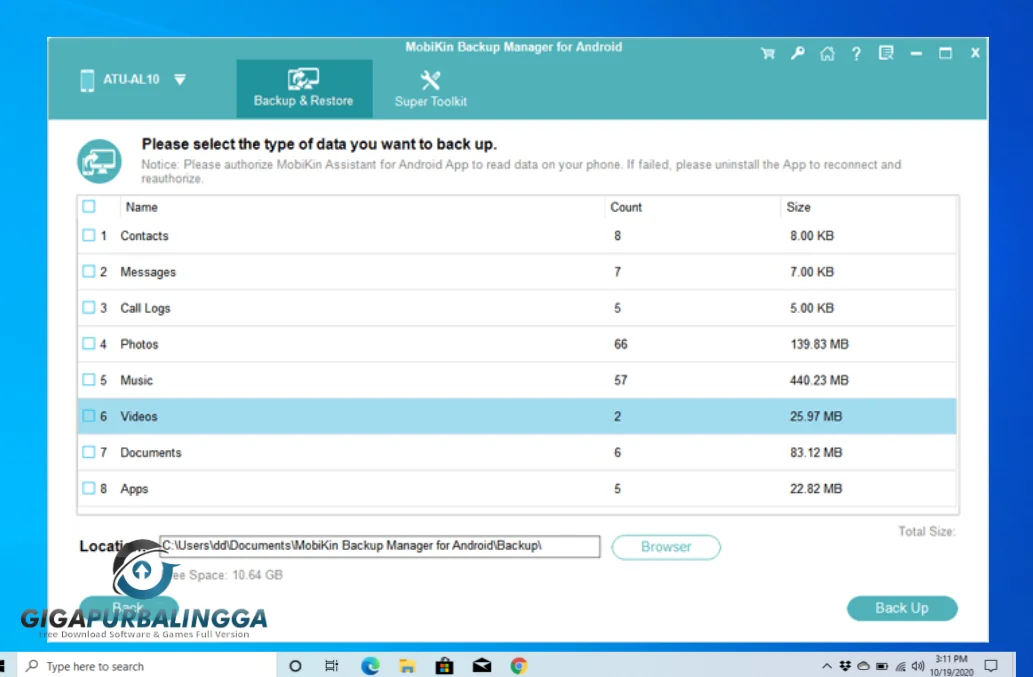Open the feedback note icon
1033x677 pixels.
886,53
